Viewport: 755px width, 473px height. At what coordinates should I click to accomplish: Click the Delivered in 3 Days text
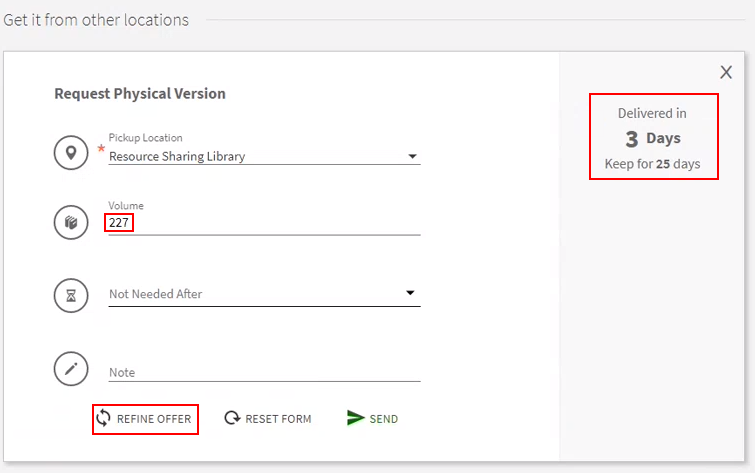(652, 127)
